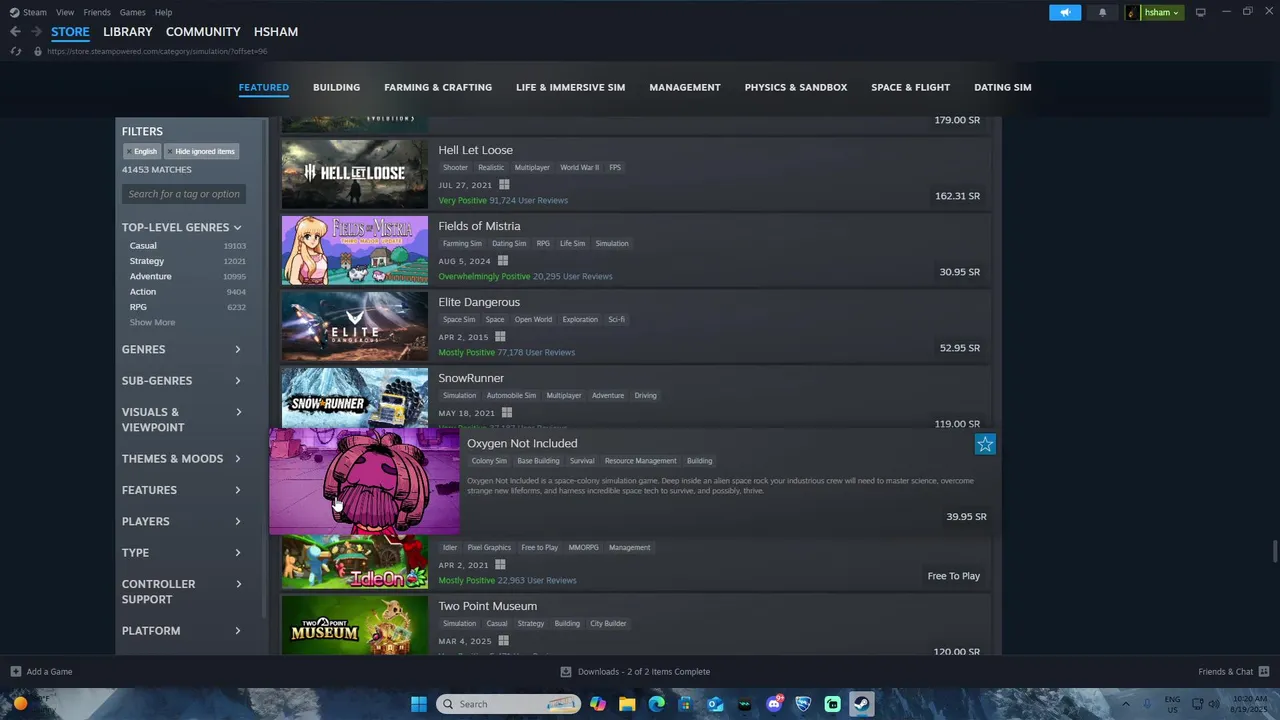1280x720 pixels.
Task: Open Copilot from the taskbar
Action: coord(598,703)
